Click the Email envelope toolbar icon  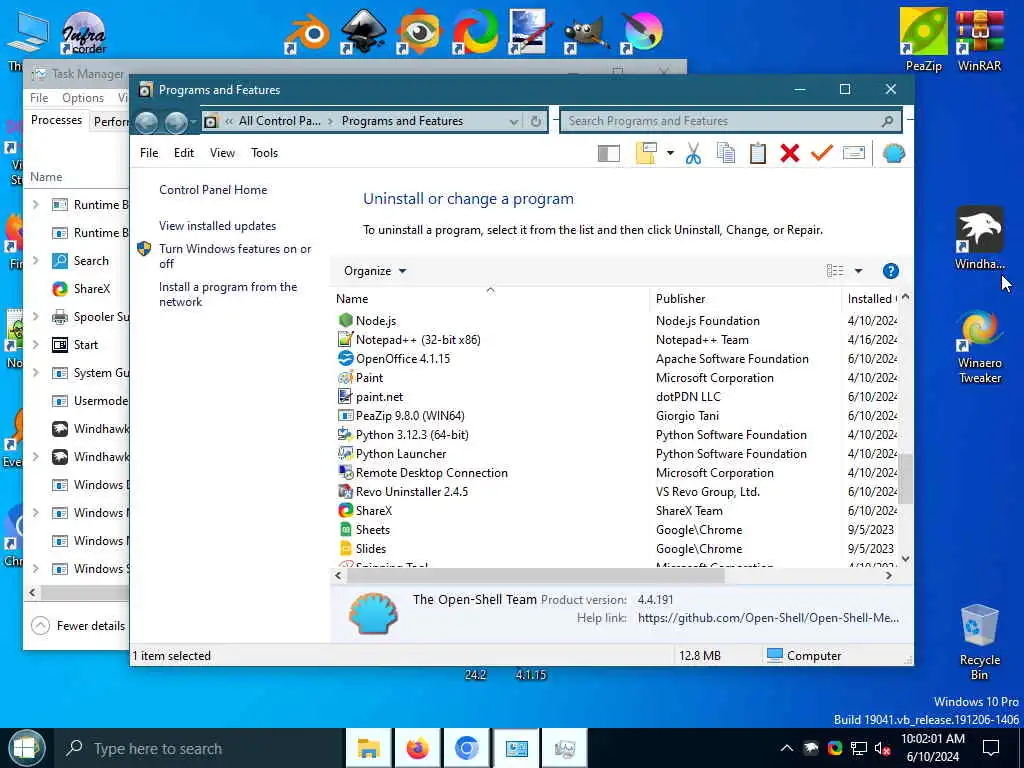[x=854, y=153]
